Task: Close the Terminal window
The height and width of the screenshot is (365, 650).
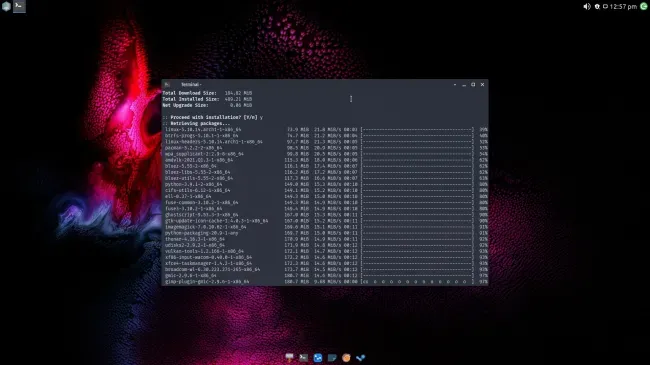Action: 482,85
